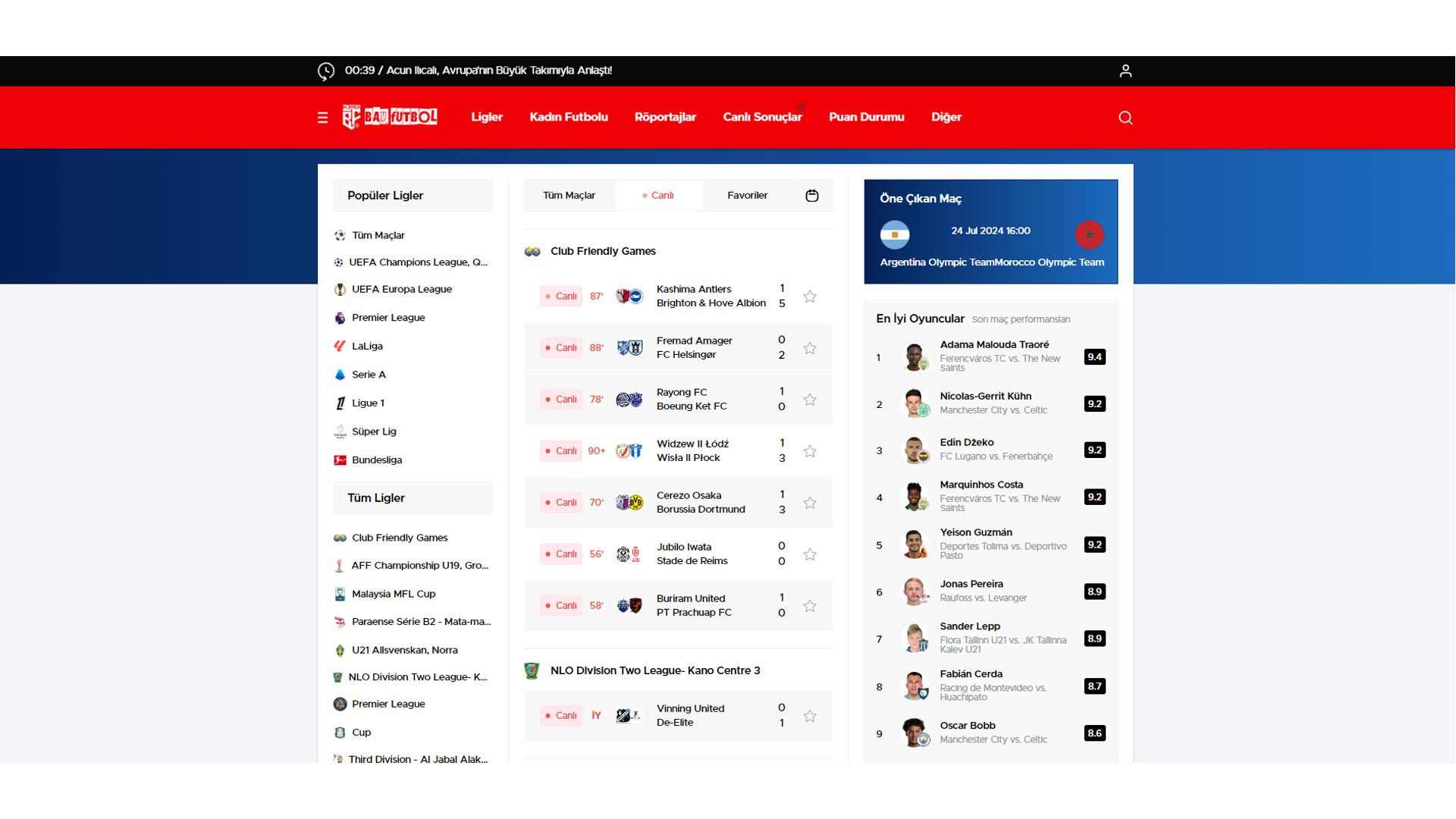
Task: Click Edin Džeko's player photo
Action: 915,450
